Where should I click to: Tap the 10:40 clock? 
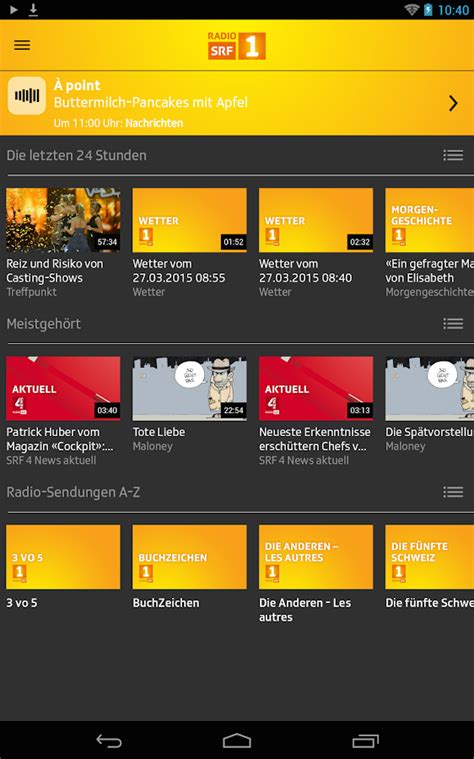tap(453, 10)
